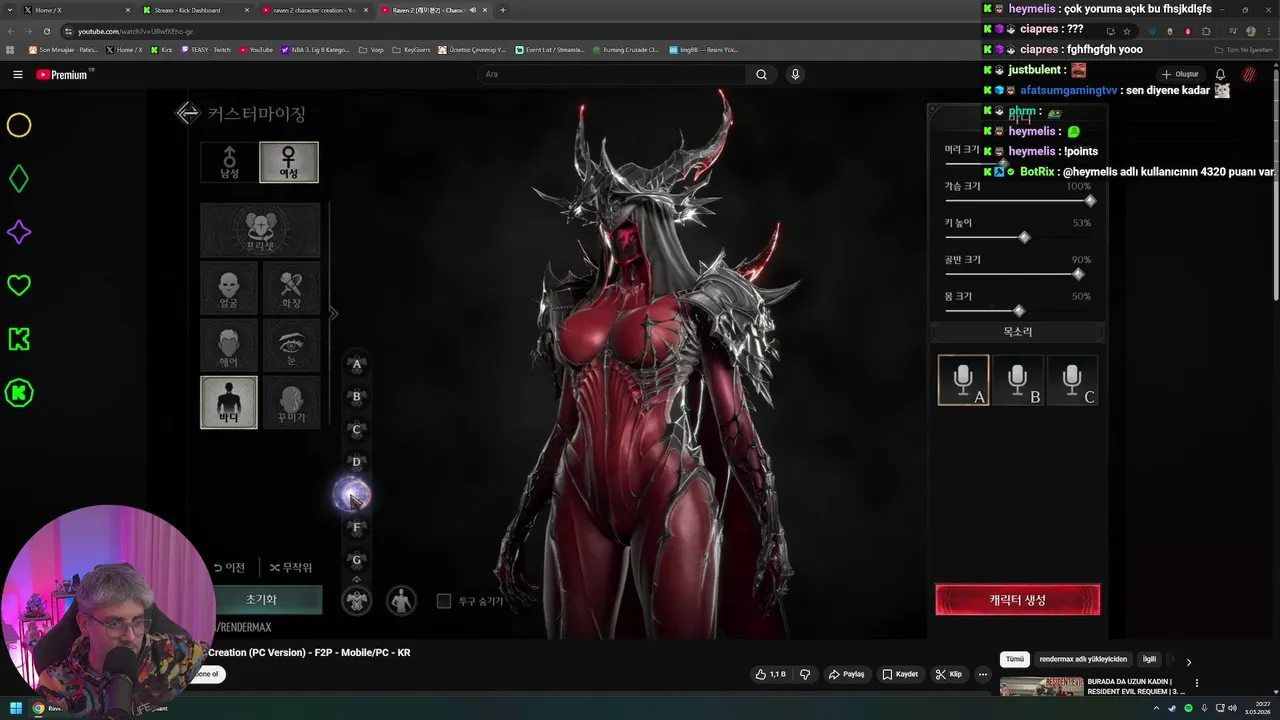Click the YouTube search magnifier button

click(x=761, y=74)
